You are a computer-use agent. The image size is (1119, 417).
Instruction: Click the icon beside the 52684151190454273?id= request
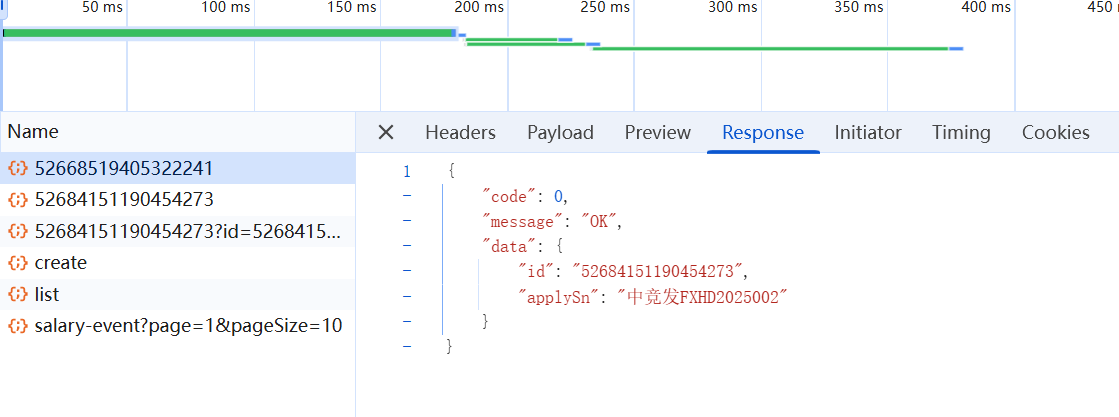(18, 231)
